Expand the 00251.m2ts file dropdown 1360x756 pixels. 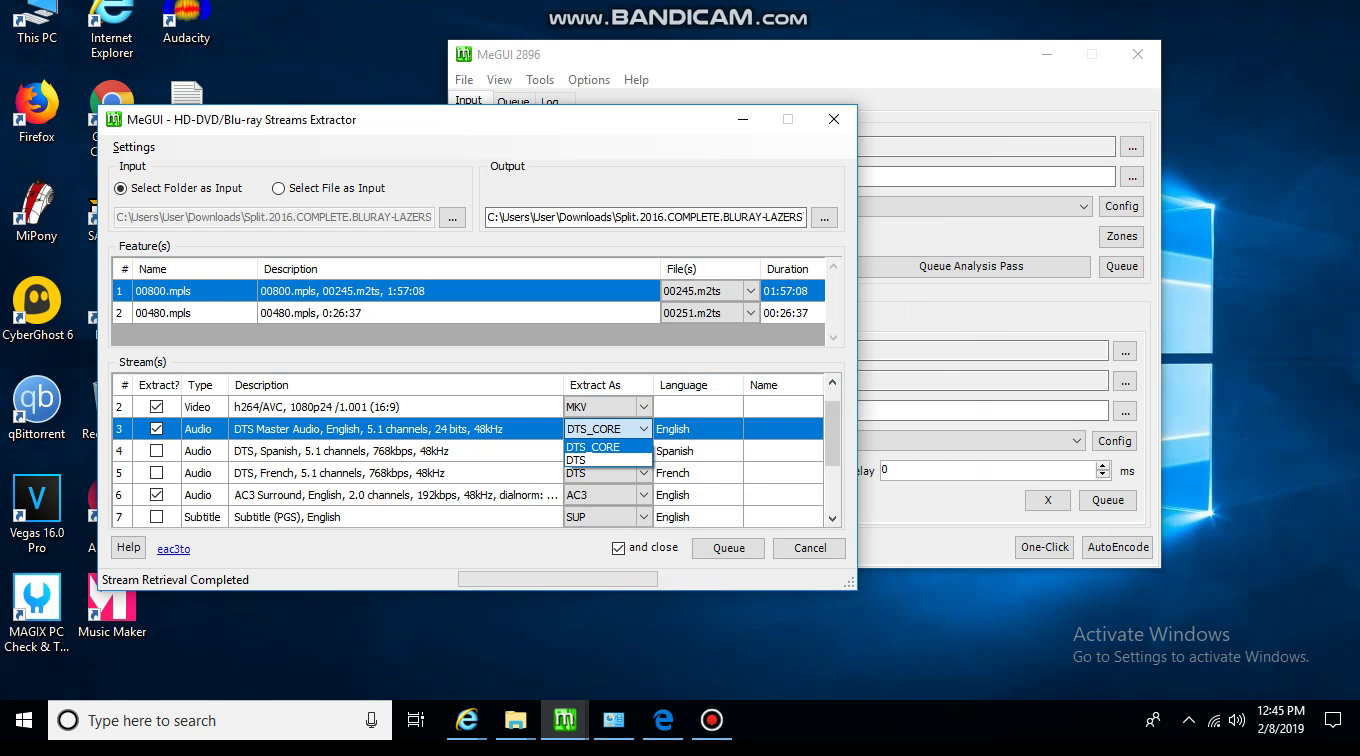pyautogui.click(x=751, y=313)
